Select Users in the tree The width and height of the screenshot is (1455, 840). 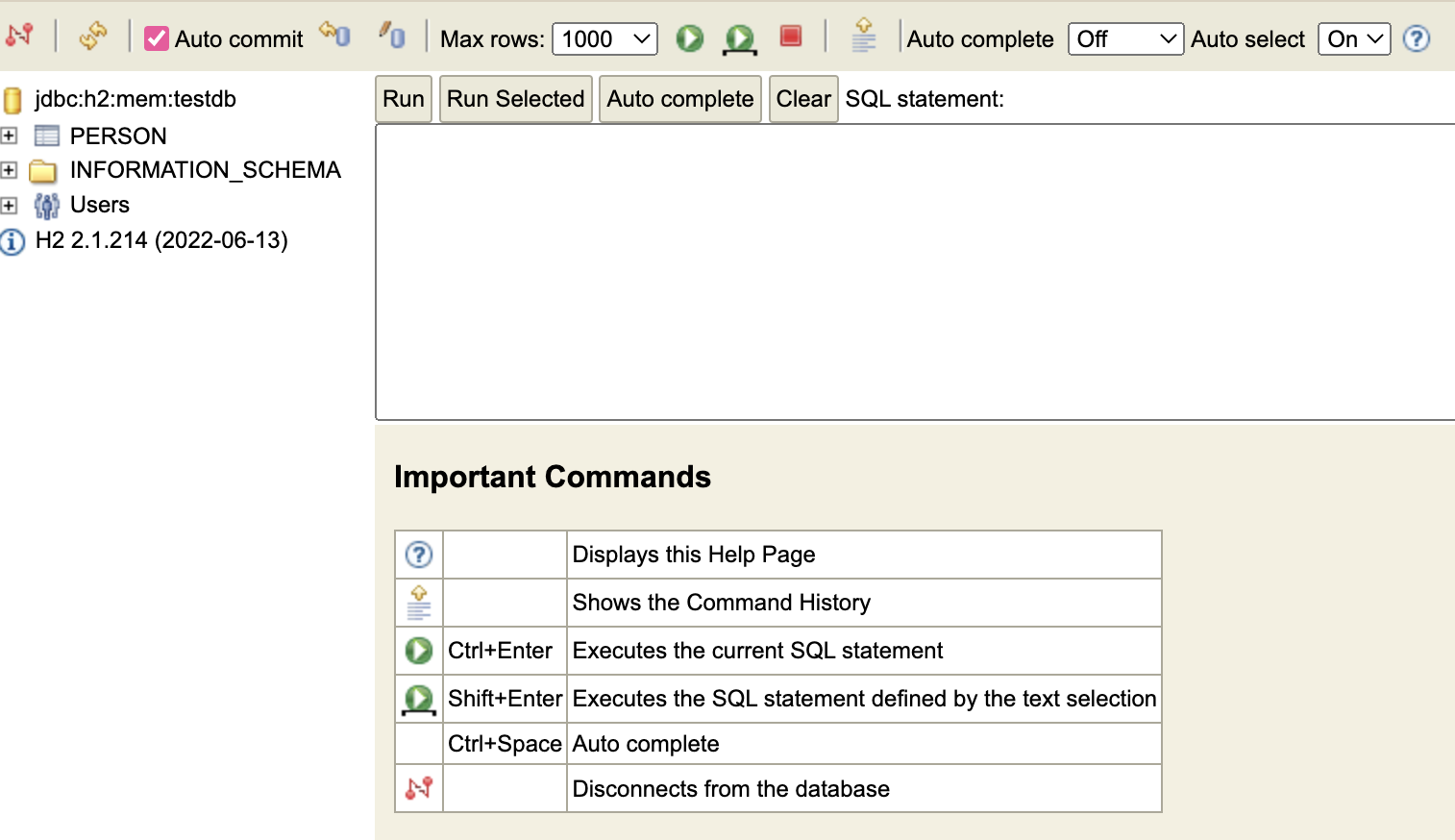click(100, 205)
